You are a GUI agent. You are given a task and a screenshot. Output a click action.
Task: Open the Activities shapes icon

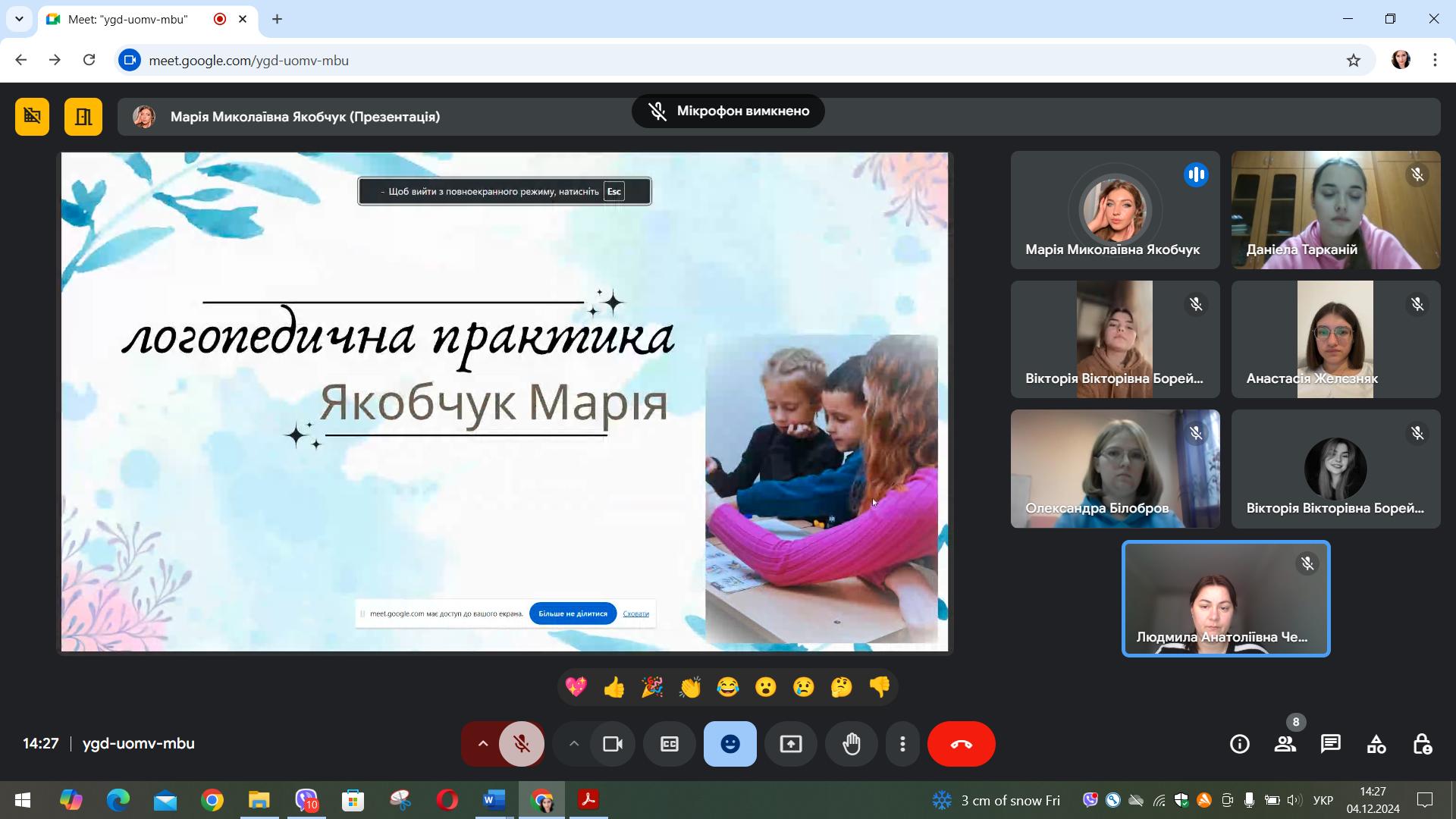[x=1376, y=744]
